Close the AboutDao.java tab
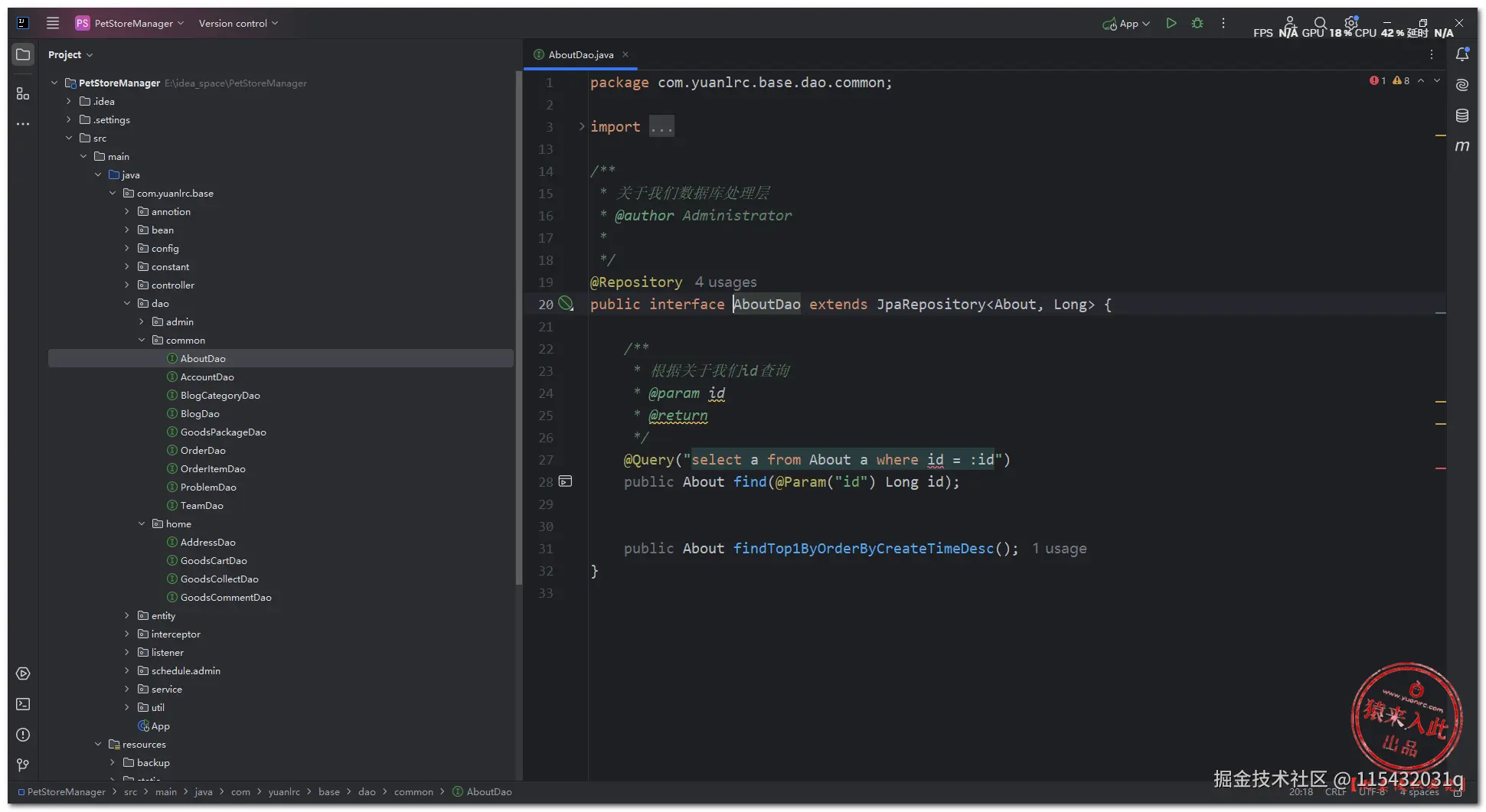 pyautogui.click(x=625, y=54)
